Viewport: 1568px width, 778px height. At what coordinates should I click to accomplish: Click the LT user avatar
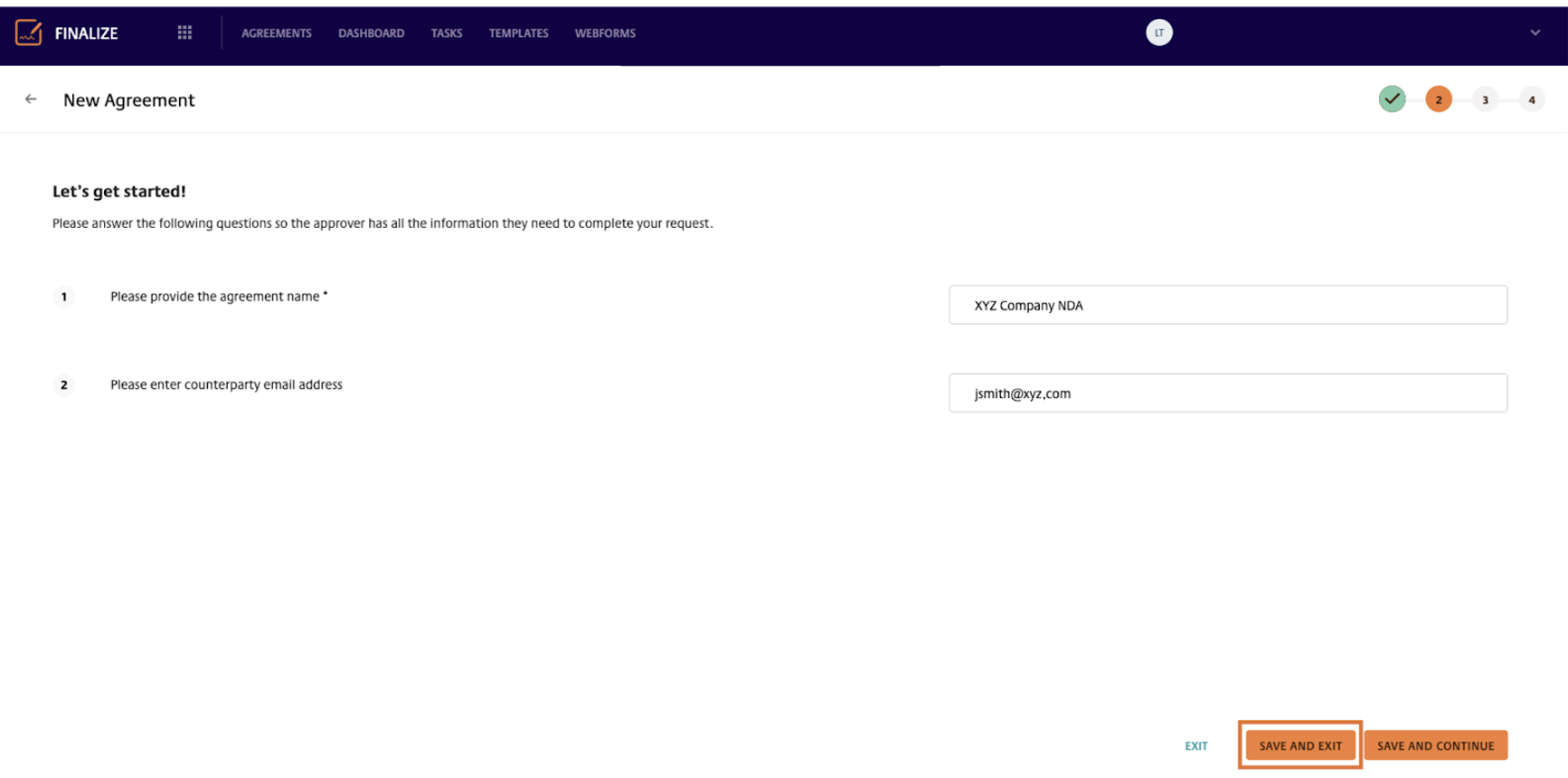[1158, 33]
